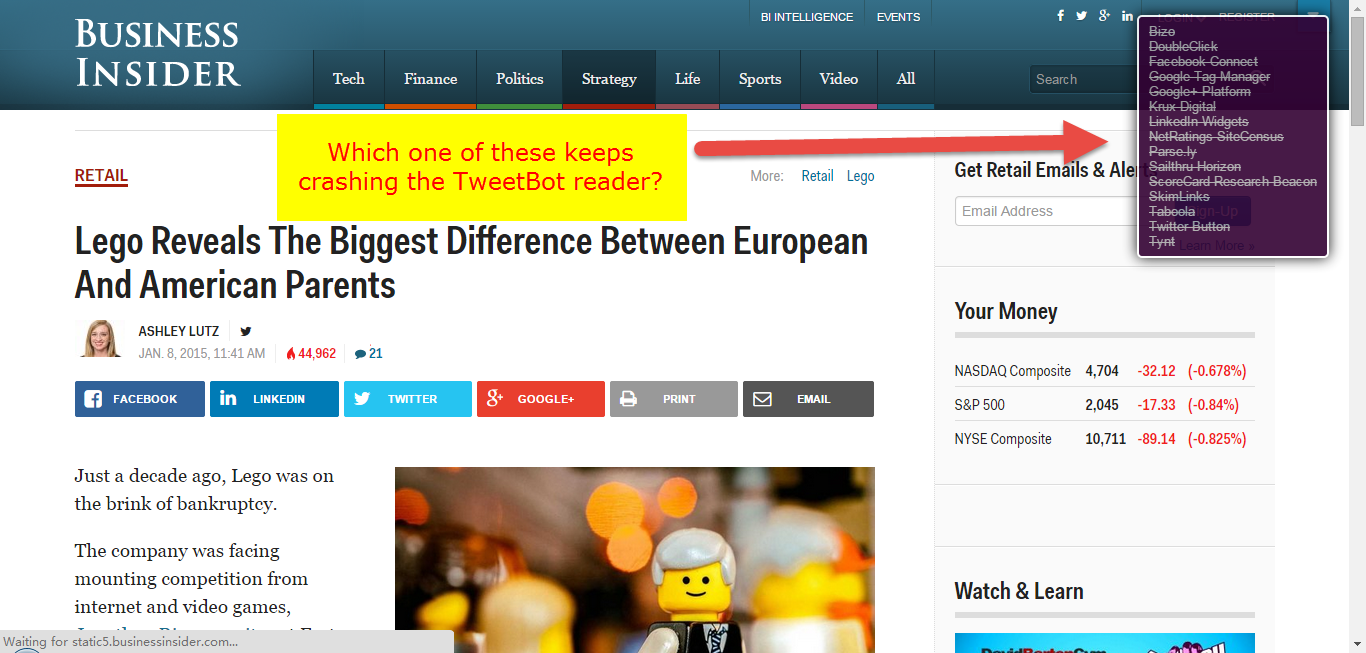Click NetRatings SiteCensus in the tracker list
Image resolution: width=1366 pixels, height=653 pixels.
[x=1216, y=137]
